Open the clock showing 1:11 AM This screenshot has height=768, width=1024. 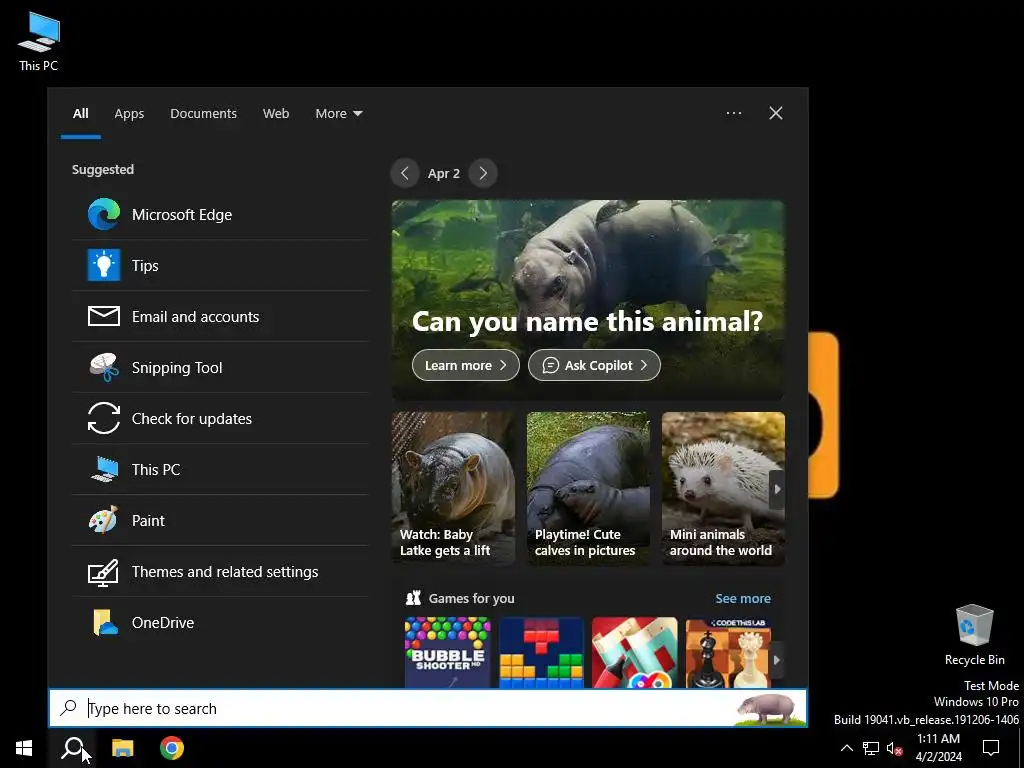(938, 748)
